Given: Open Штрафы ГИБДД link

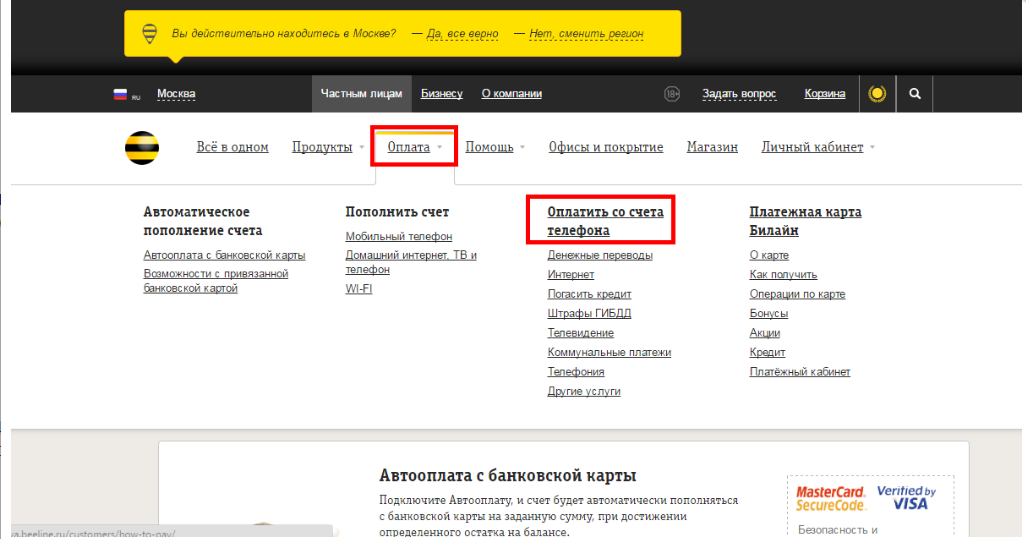Looking at the screenshot, I should (590, 313).
